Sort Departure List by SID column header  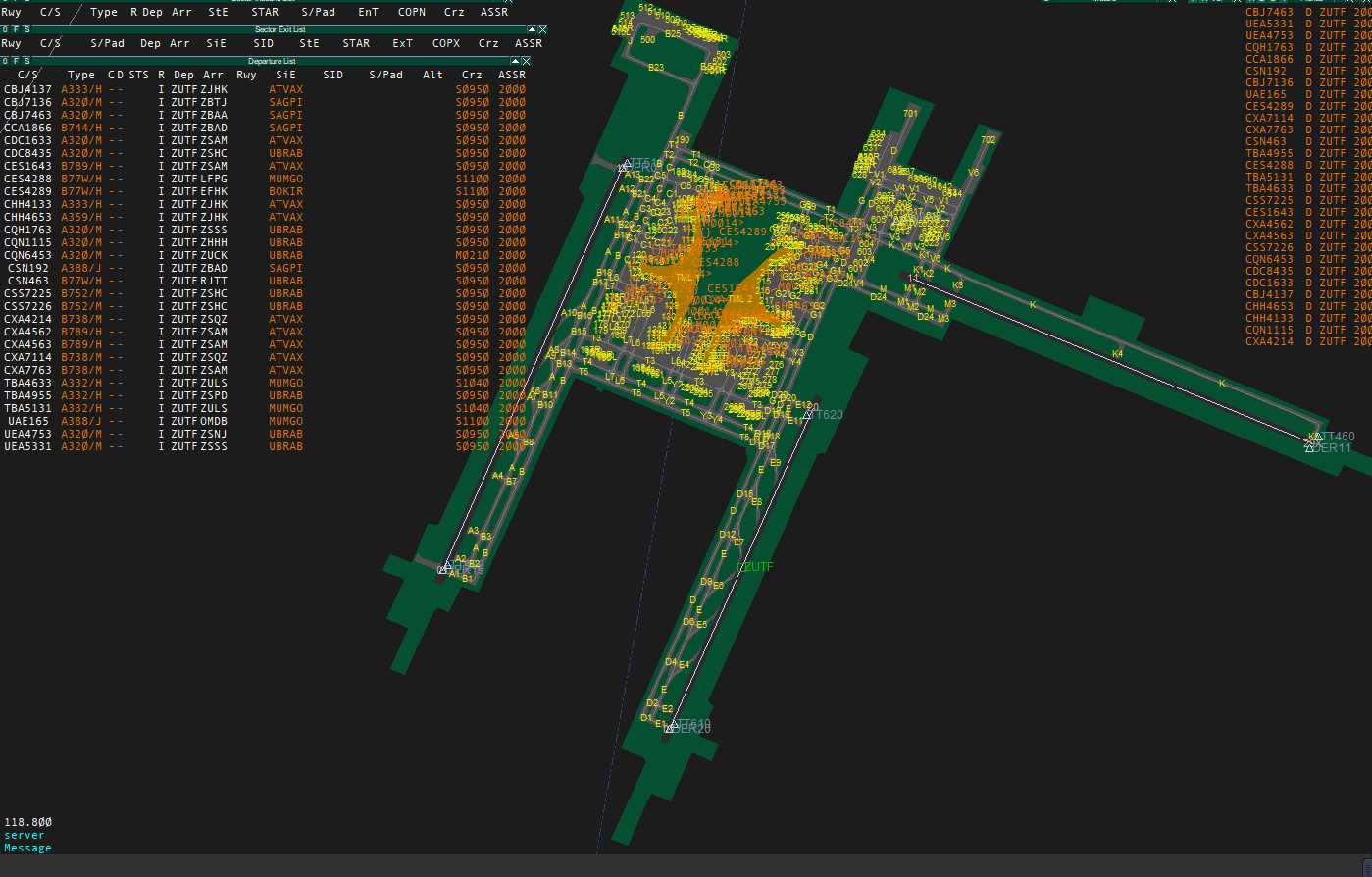click(332, 75)
